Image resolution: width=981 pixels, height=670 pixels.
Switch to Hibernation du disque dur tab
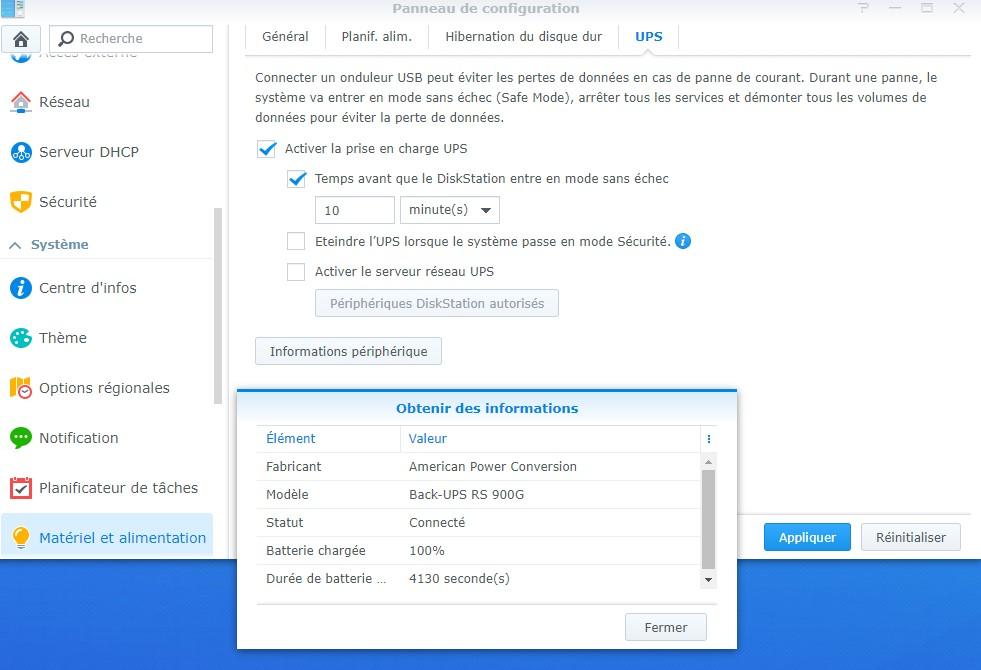click(x=524, y=36)
